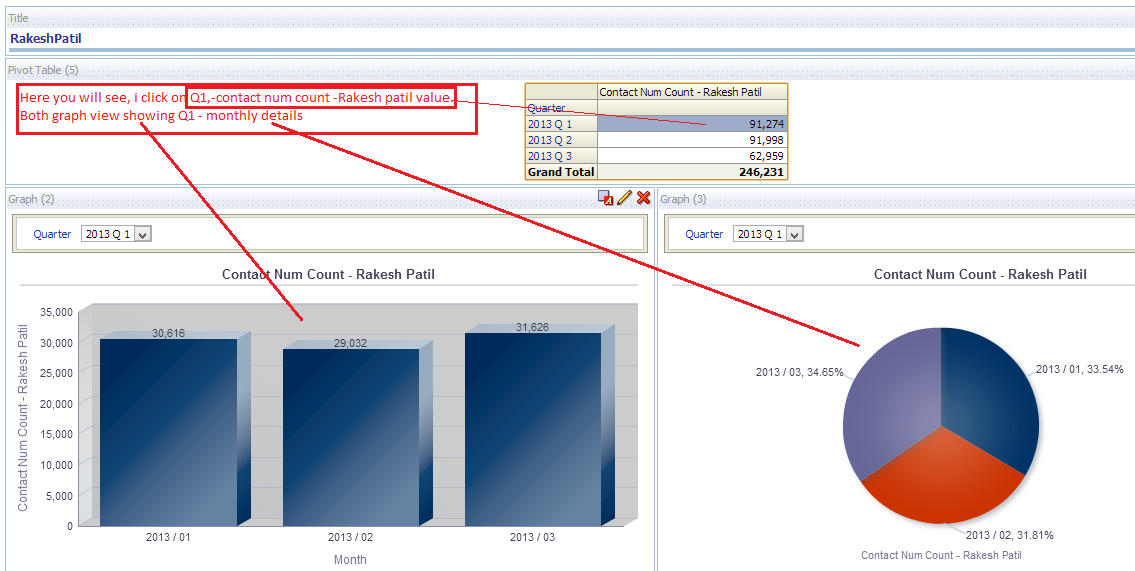The height and width of the screenshot is (571, 1135).
Task: Open Format Container icon in Graph (2) header
Action: click(606, 198)
